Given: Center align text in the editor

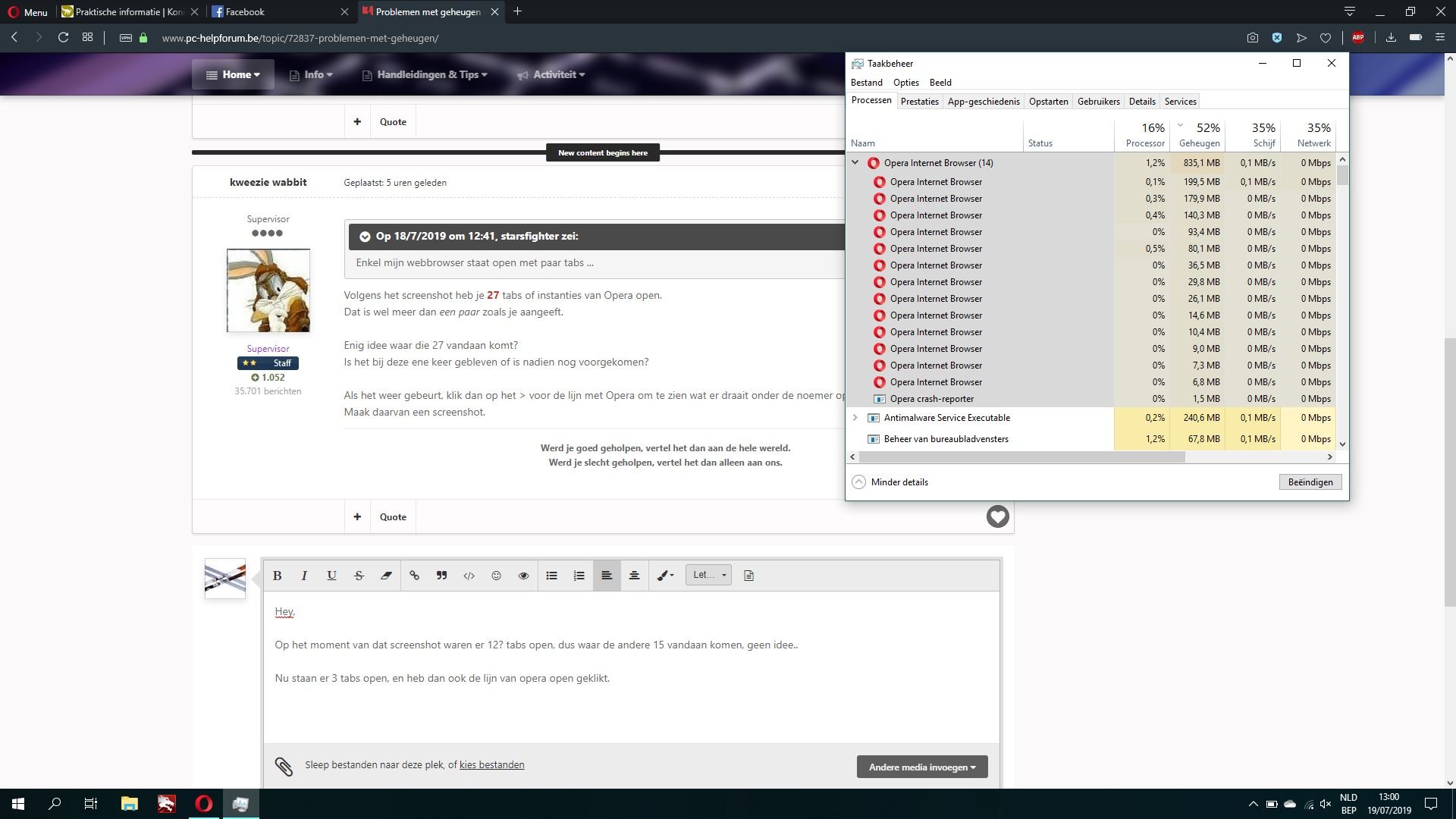Looking at the screenshot, I should pyautogui.click(x=634, y=576).
